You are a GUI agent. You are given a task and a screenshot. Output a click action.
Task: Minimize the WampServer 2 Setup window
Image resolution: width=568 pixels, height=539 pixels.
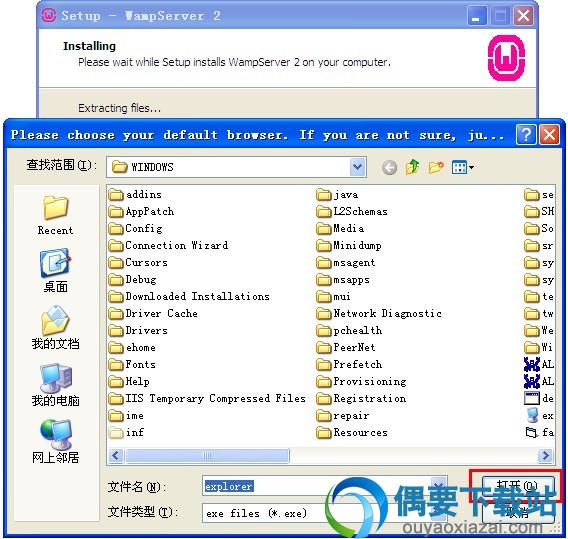[x=476, y=16]
